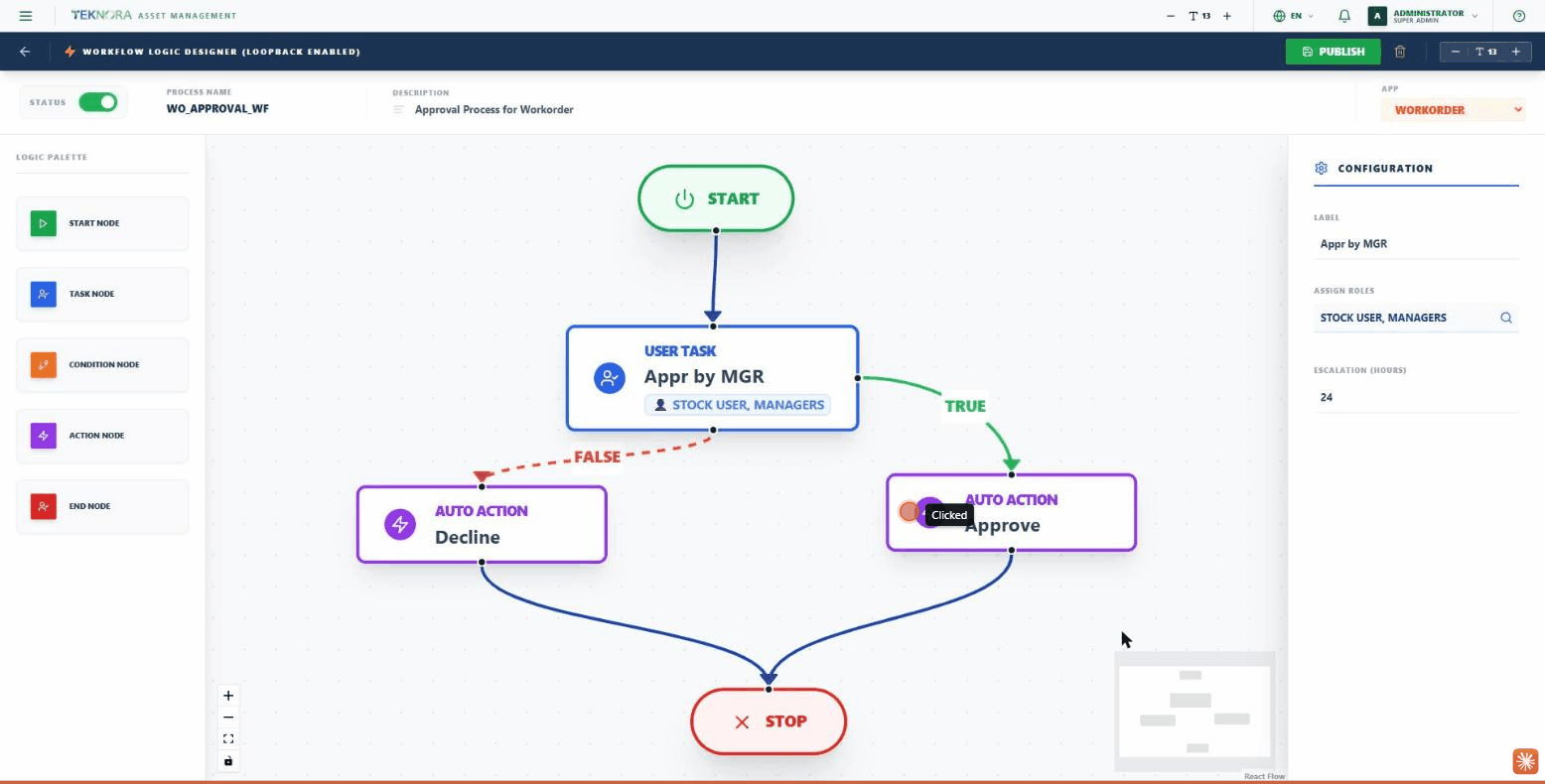Increase text size in designer header

[x=1516, y=52]
